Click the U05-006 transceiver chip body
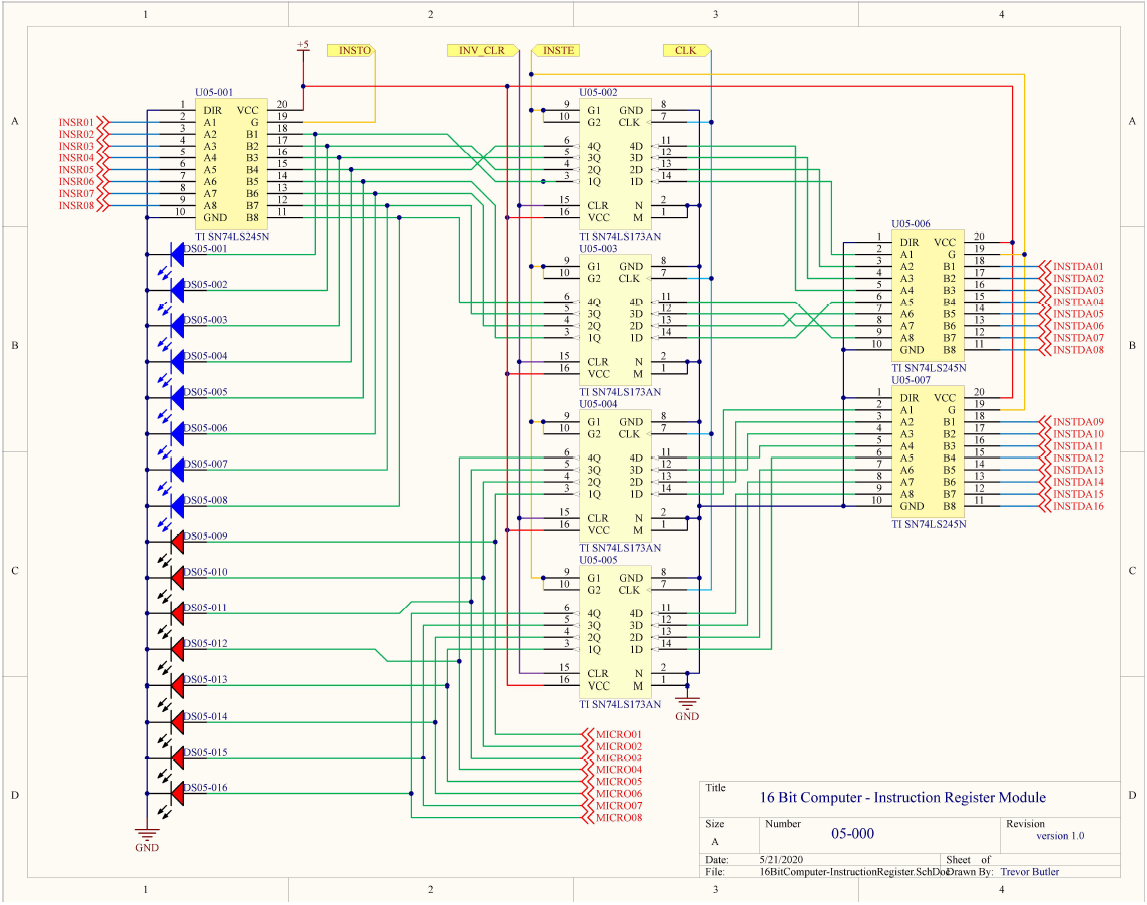 tap(928, 296)
